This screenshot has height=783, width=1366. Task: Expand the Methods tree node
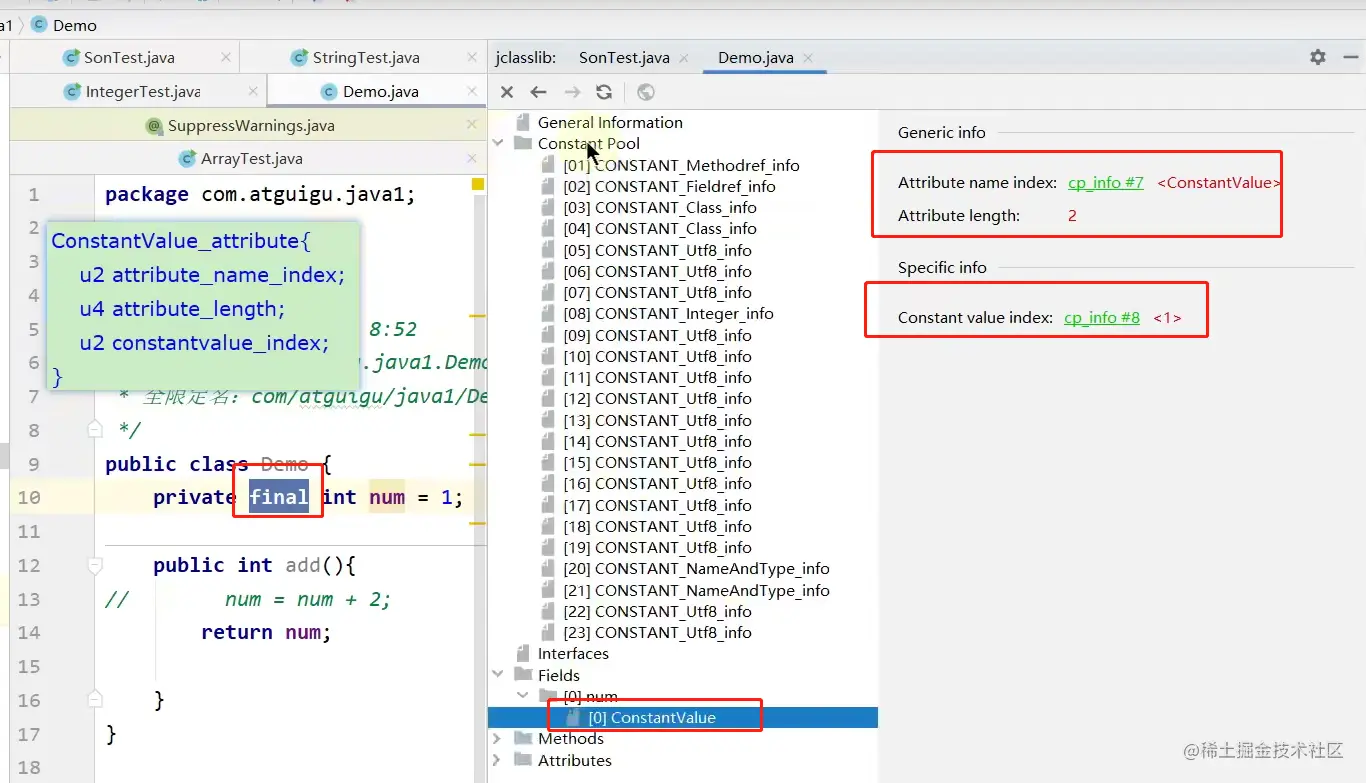[498, 738]
